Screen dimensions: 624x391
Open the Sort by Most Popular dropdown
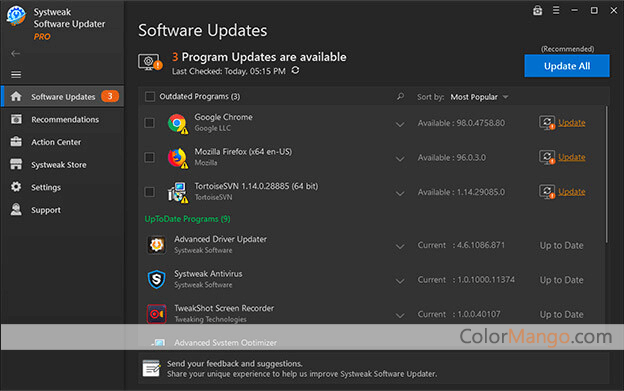479,97
